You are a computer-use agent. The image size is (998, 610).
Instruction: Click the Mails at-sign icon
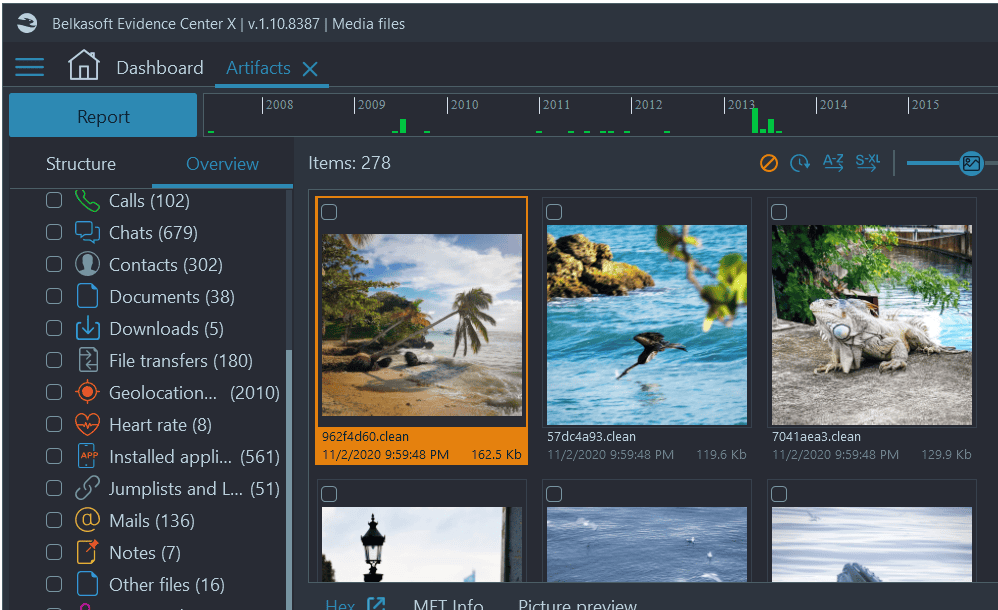click(87, 520)
